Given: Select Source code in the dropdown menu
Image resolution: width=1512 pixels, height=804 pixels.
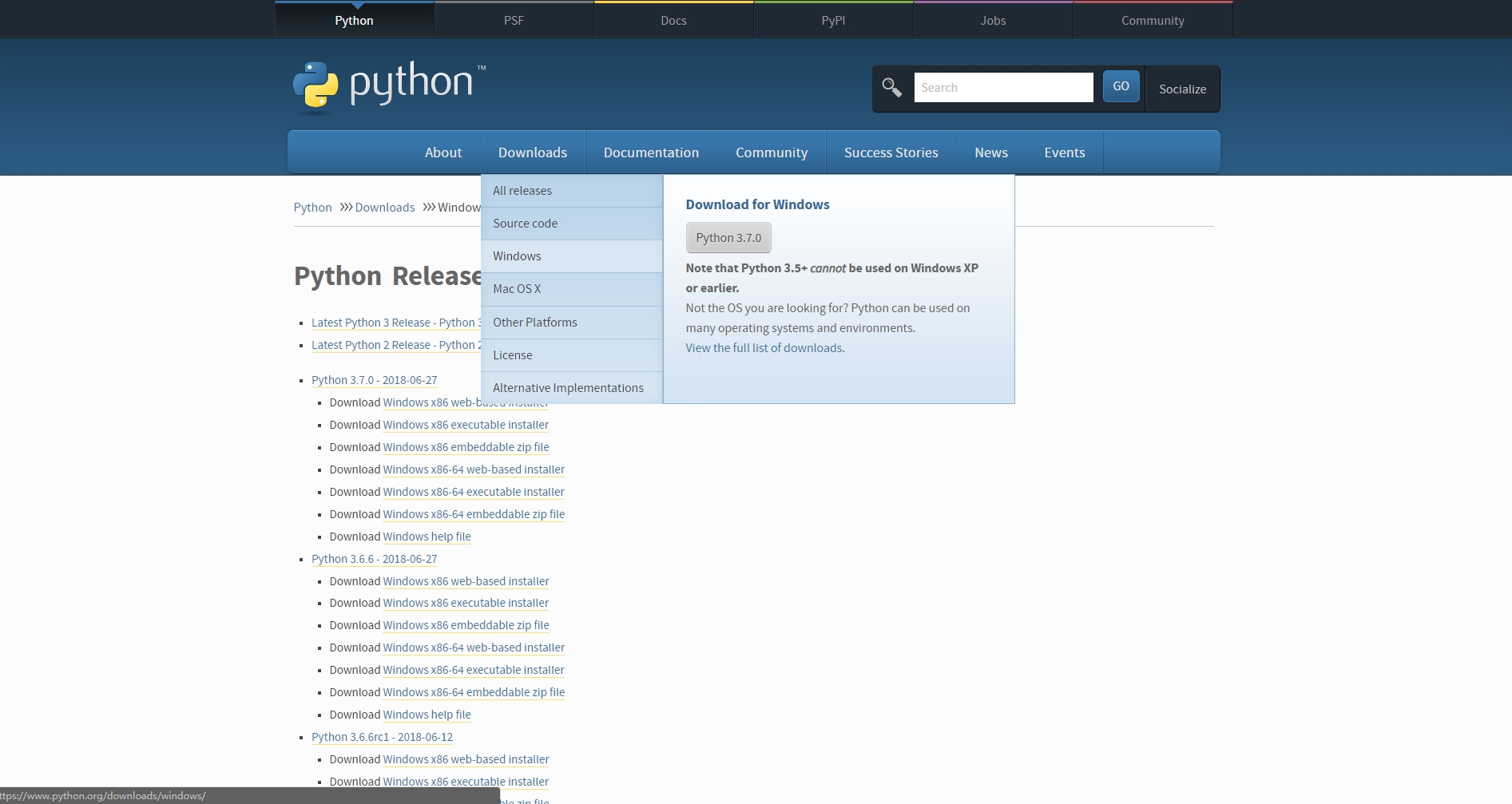Looking at the screenshot, I should pos(525,224).
